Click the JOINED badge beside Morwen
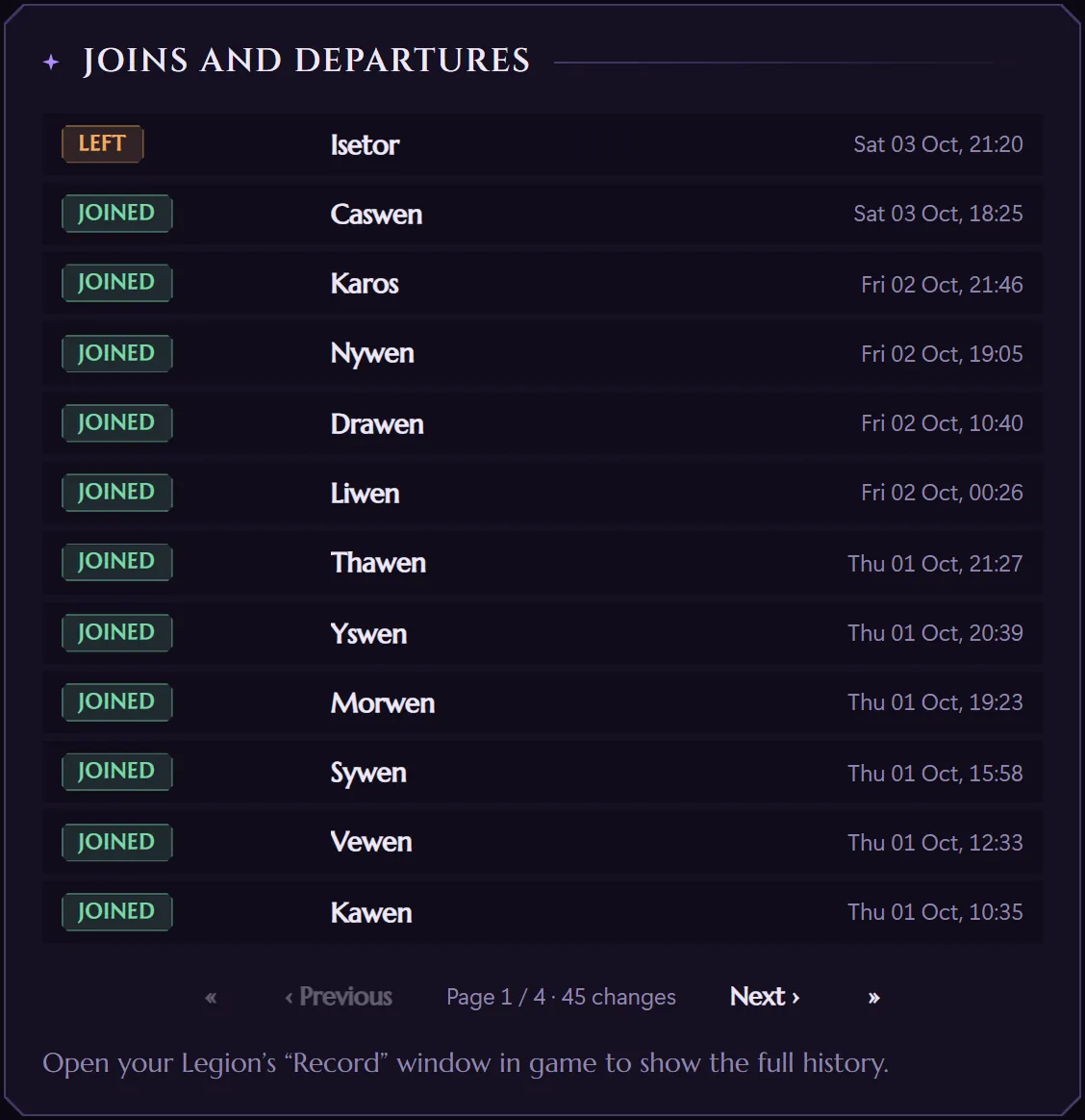Image resolution: width=1085 pixels, height=1120 pixels. (x=116, y=702)
